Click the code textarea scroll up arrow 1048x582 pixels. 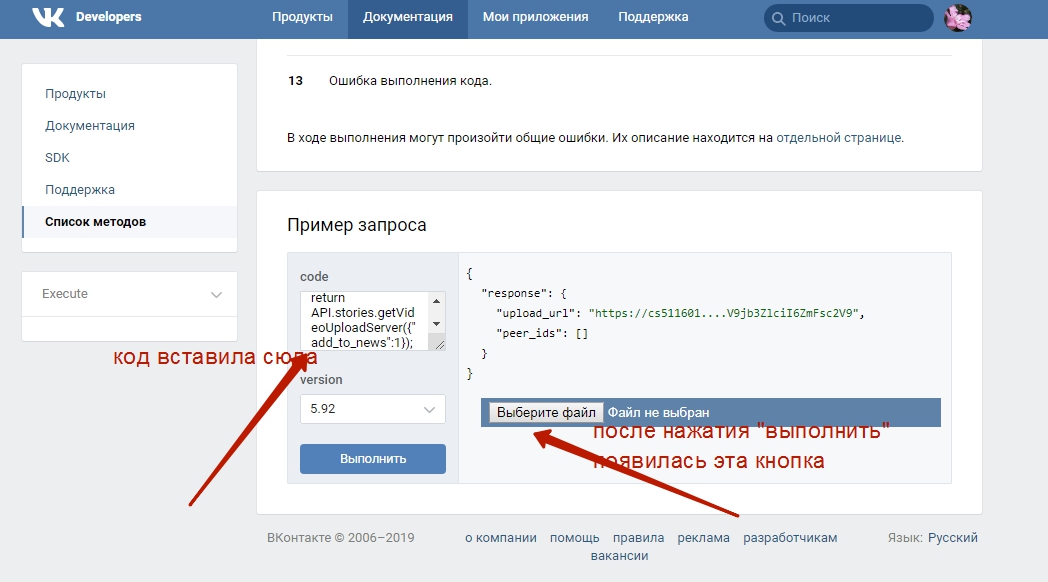click(x=436, y=301)
